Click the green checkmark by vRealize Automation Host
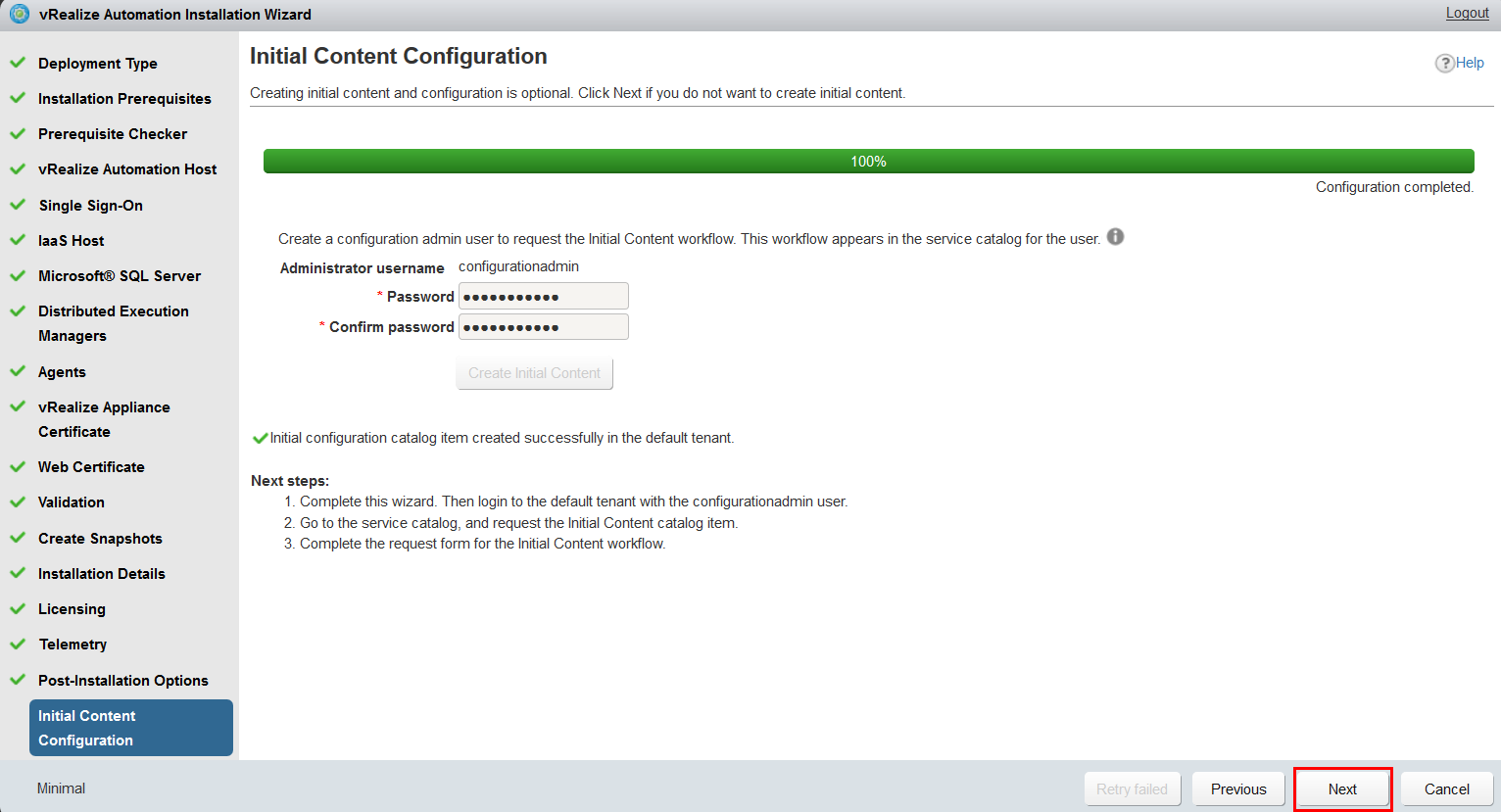 18,168
